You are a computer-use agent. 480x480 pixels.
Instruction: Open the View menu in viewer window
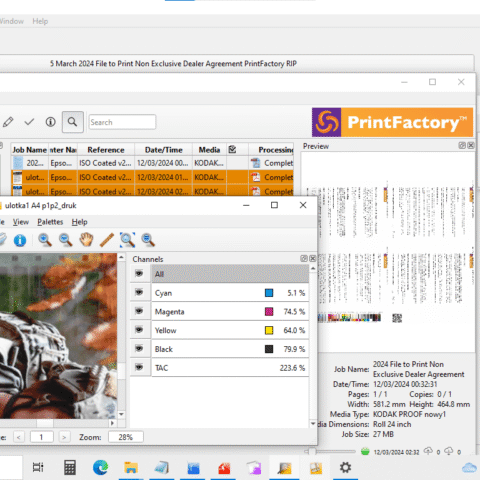tap(21, 222)
